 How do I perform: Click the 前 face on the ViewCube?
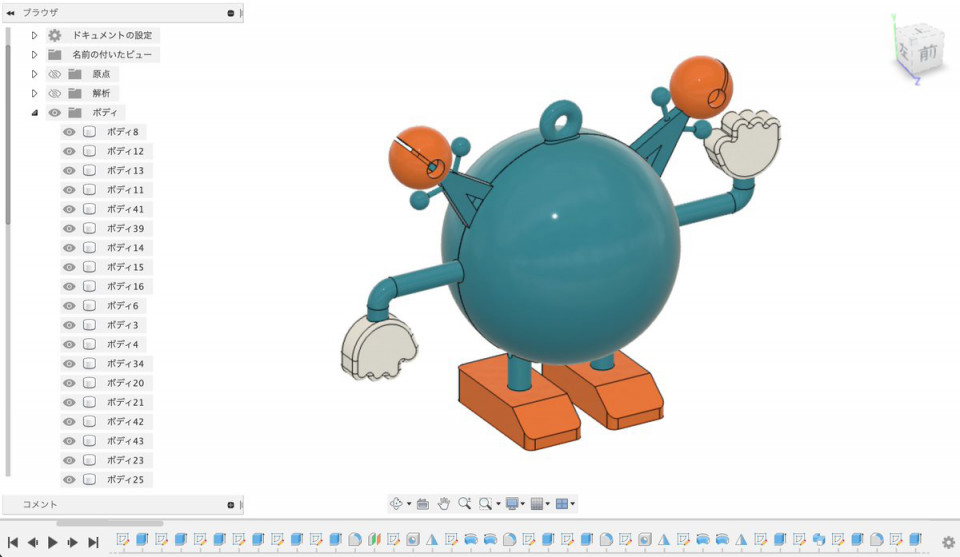click(x=927, y=53)
